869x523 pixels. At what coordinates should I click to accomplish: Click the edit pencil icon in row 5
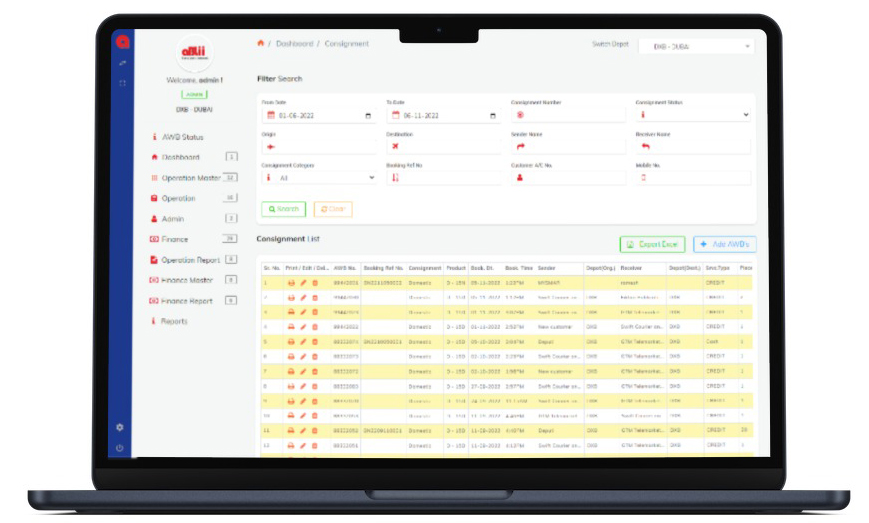303,340
